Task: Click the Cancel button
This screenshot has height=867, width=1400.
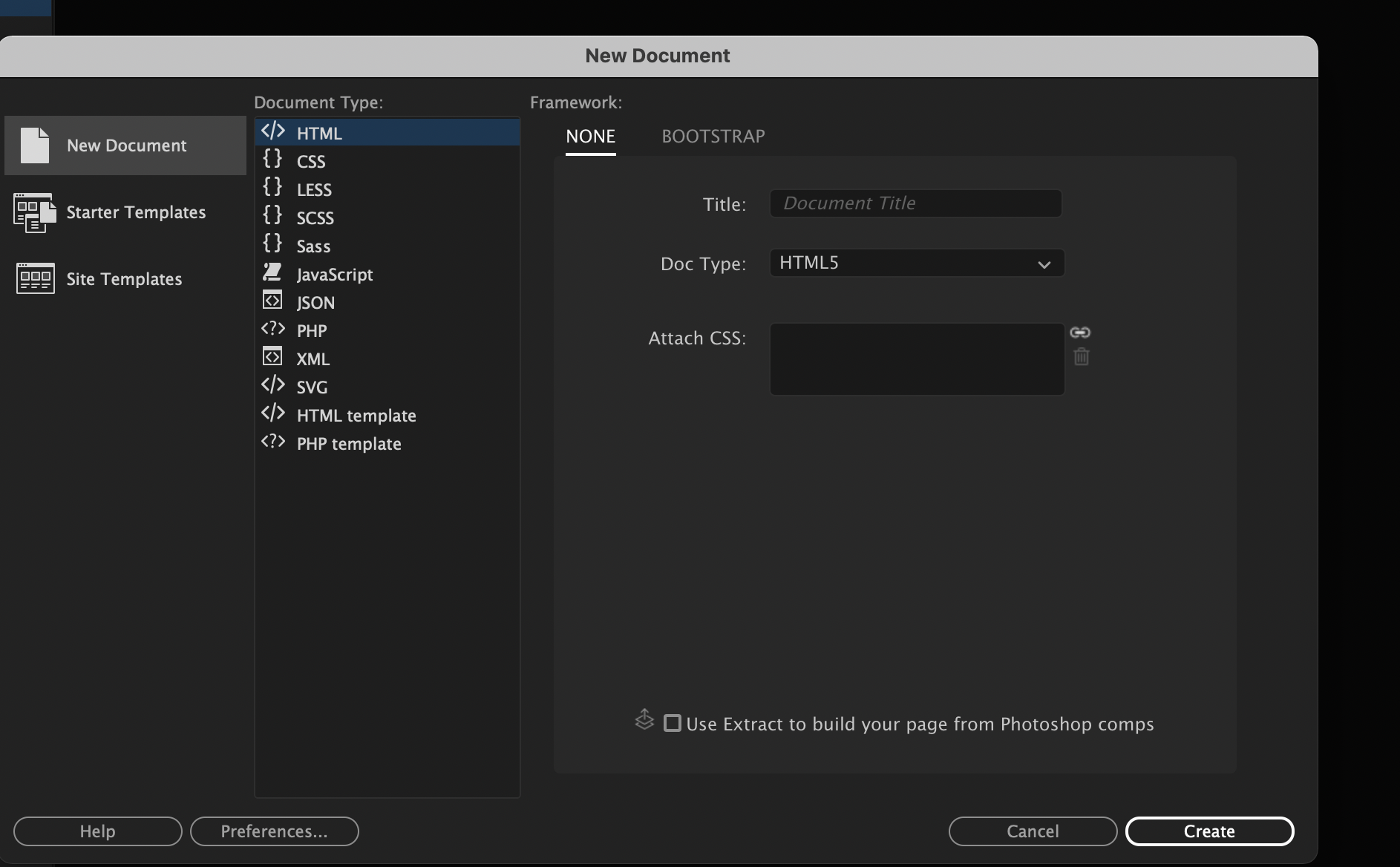Action: [x=1032, y=831]
